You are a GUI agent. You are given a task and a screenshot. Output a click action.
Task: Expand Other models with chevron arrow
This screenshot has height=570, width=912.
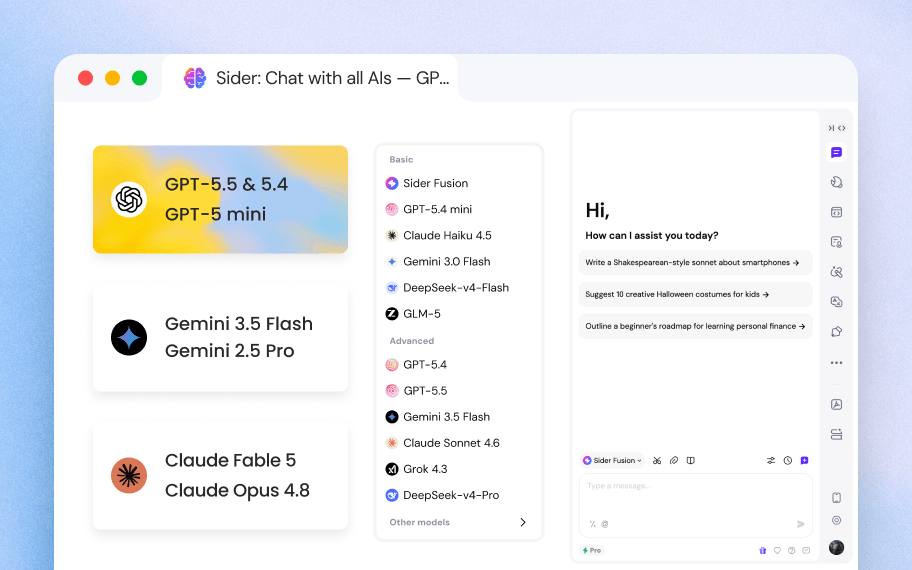coord(523,522)
